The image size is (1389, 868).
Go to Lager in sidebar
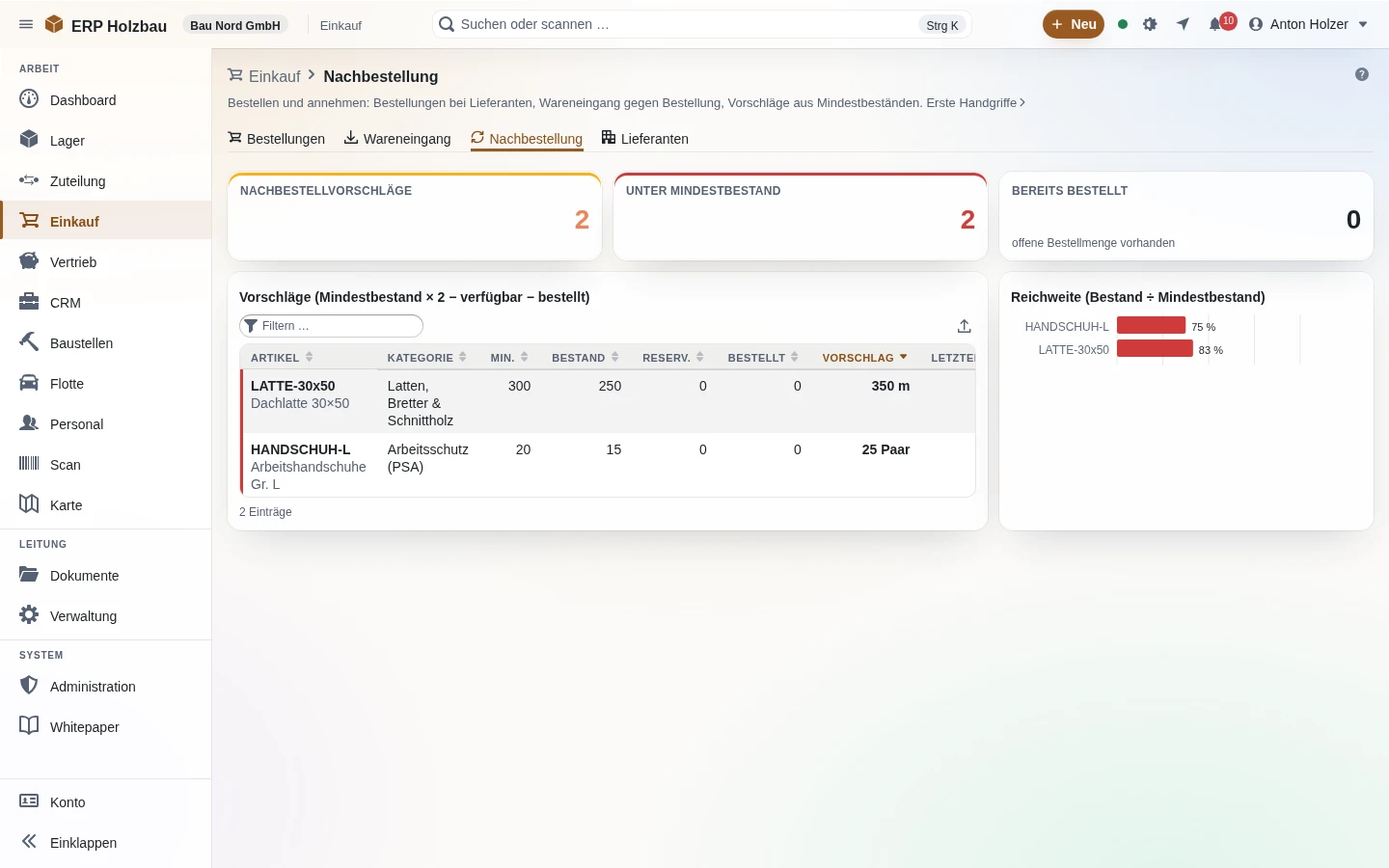click(106, 140)
